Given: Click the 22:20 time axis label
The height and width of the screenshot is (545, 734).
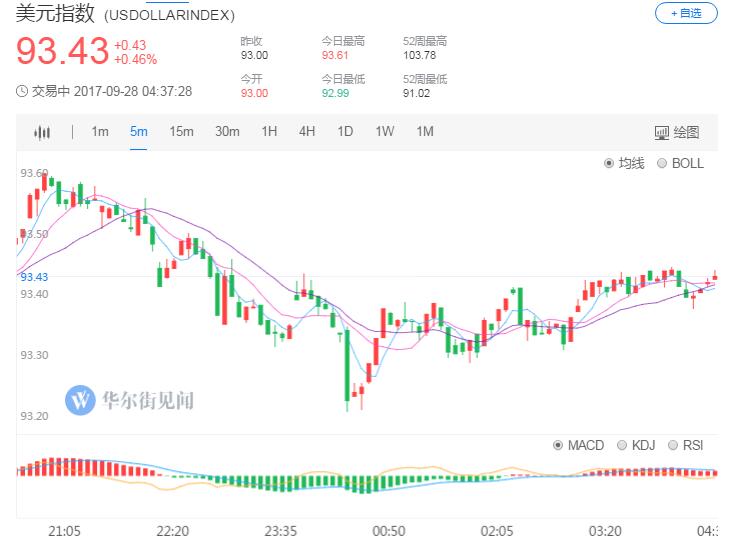Looking at the screenshot, I should (x=172, y=531).
